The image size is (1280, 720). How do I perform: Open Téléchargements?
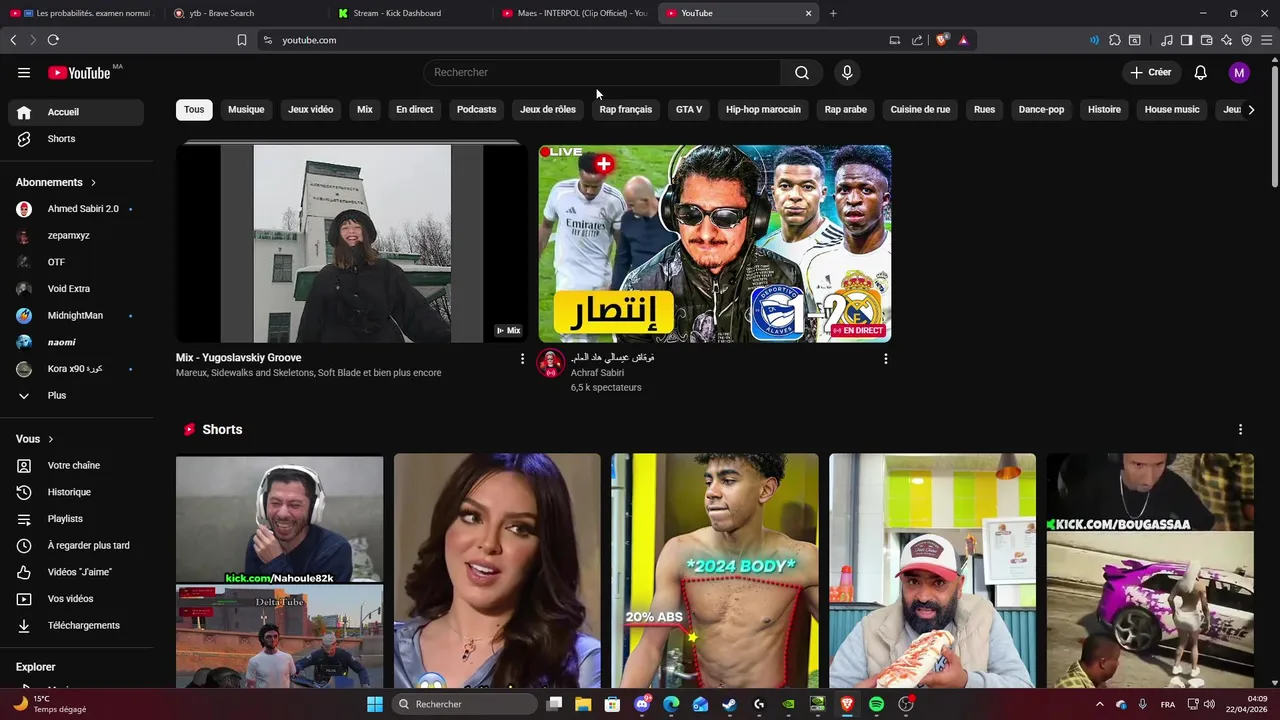[x=76, y=625]
